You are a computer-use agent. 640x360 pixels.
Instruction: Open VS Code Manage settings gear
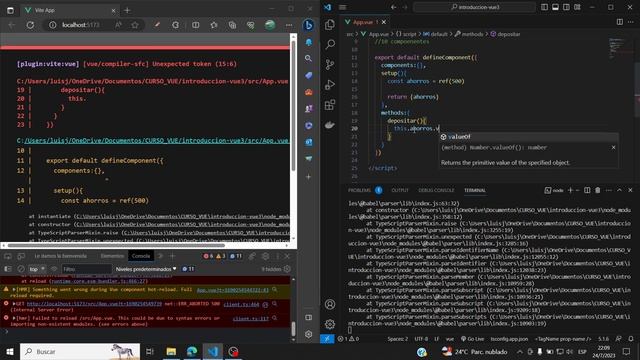pyautogui.click(x=330, y=324)
